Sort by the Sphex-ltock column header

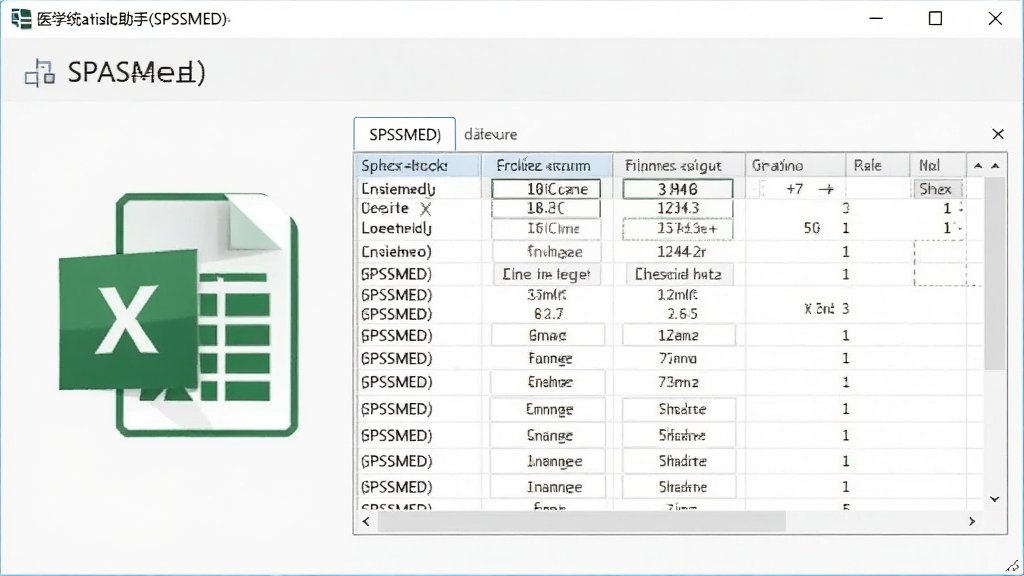click(418, 165)
